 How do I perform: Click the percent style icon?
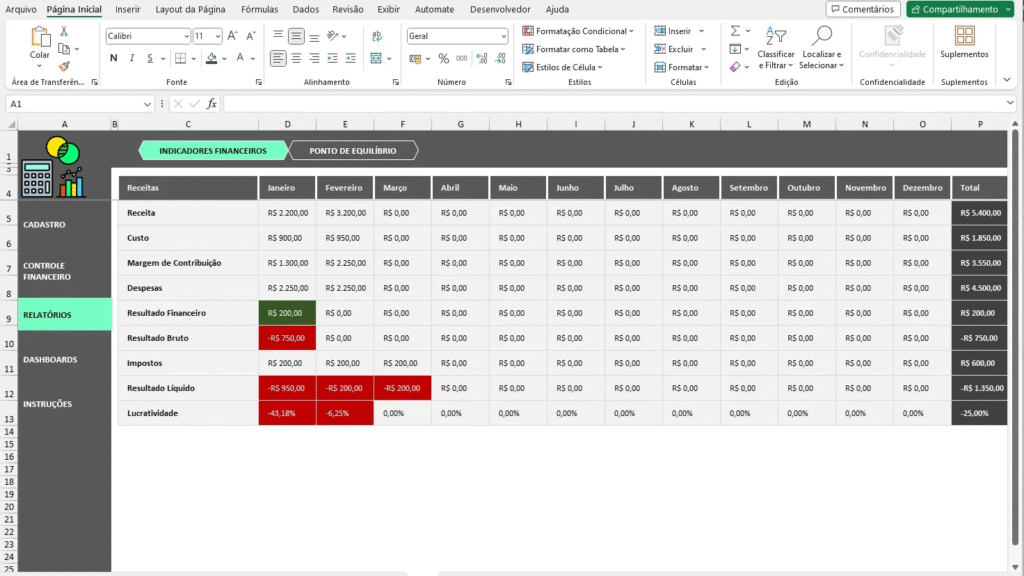(444, 59)
